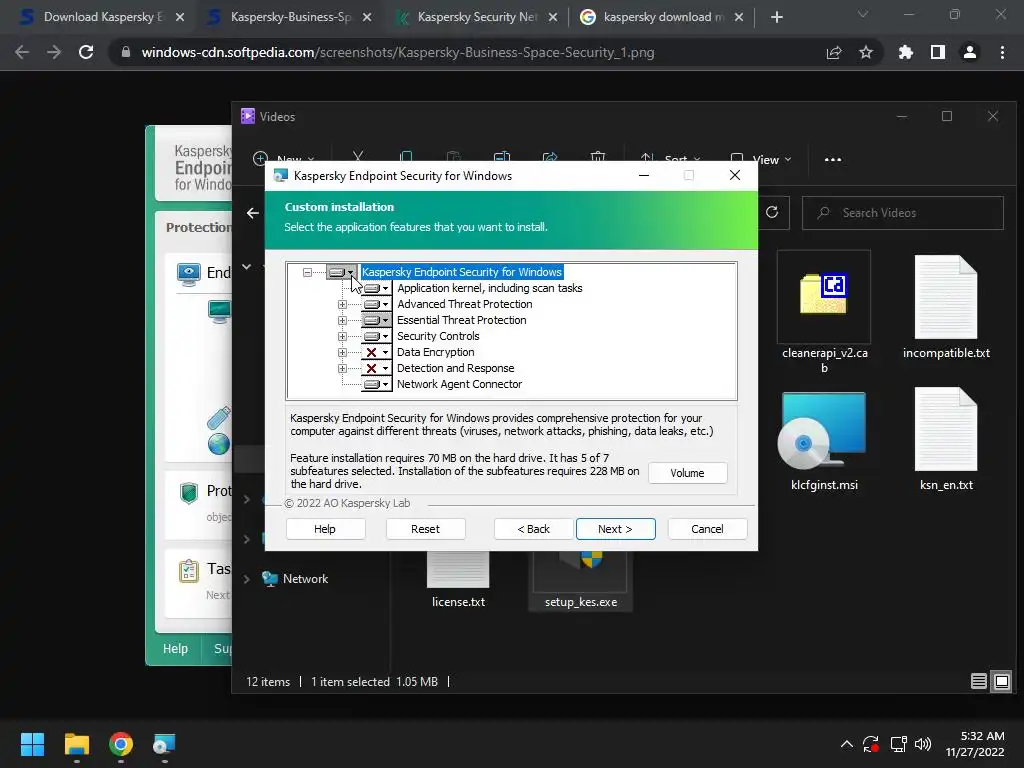Select the ksn_en.txt file icon

(x=946, y=429)
